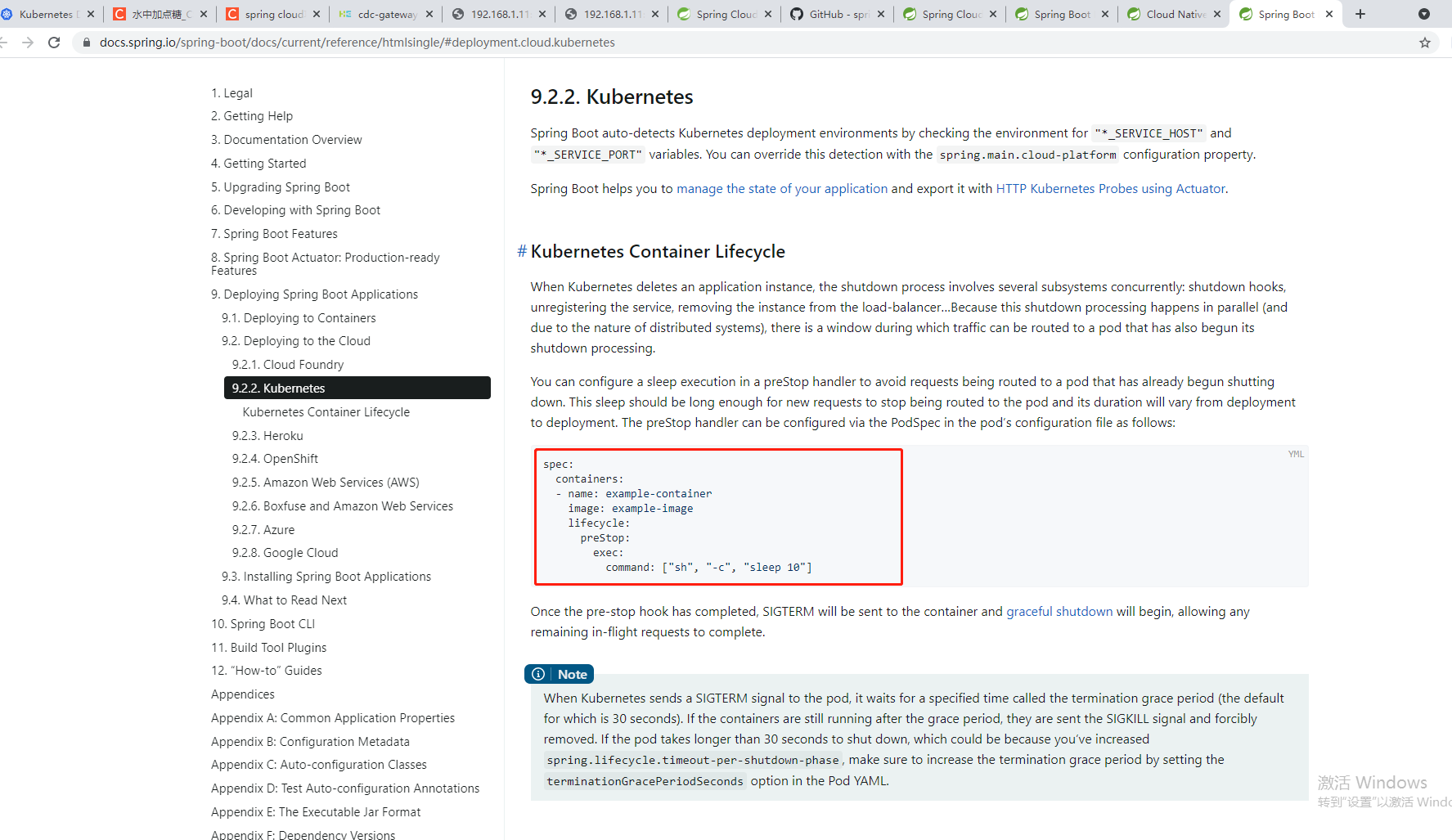This screenshot has width=1452, height=840.
Task: Click the # anchor beside Kubernetes Container Lifecycle
Action: [522, 251]
